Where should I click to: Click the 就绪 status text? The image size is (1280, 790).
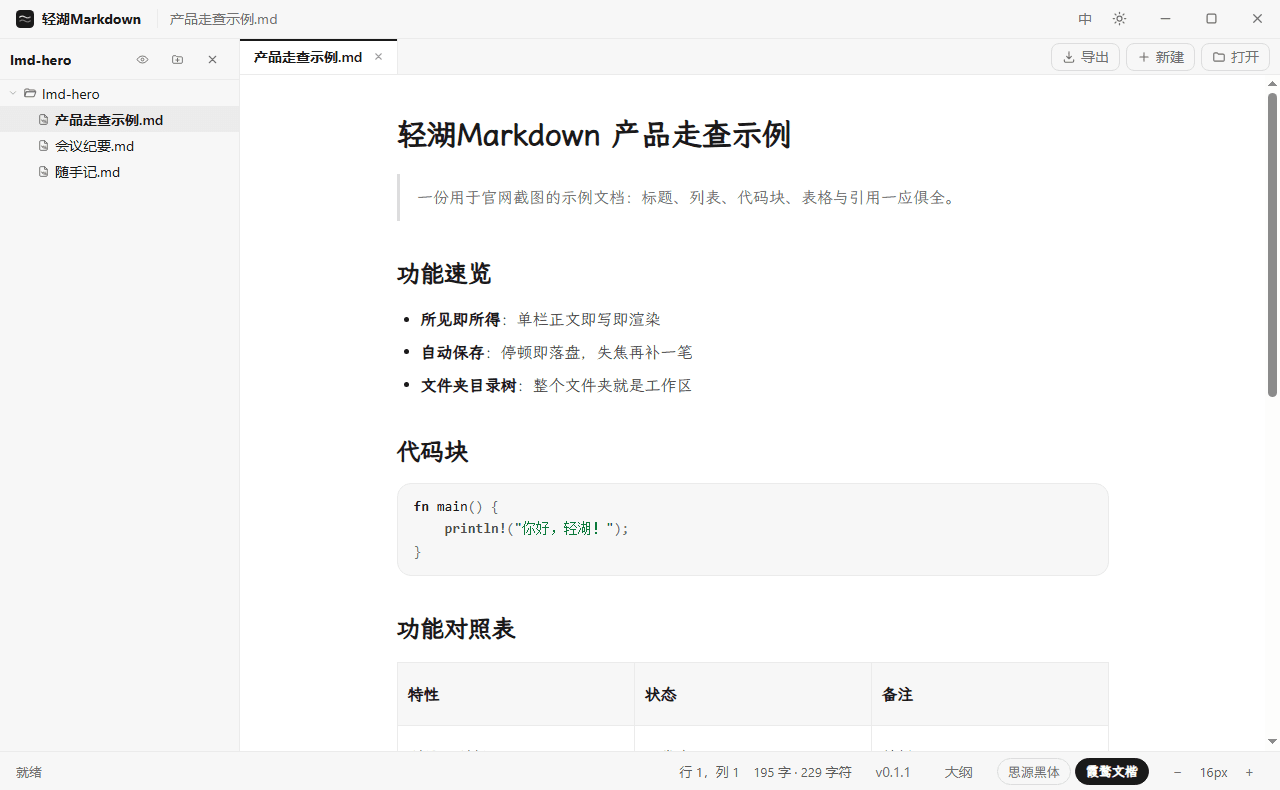[x=29, y=772]
